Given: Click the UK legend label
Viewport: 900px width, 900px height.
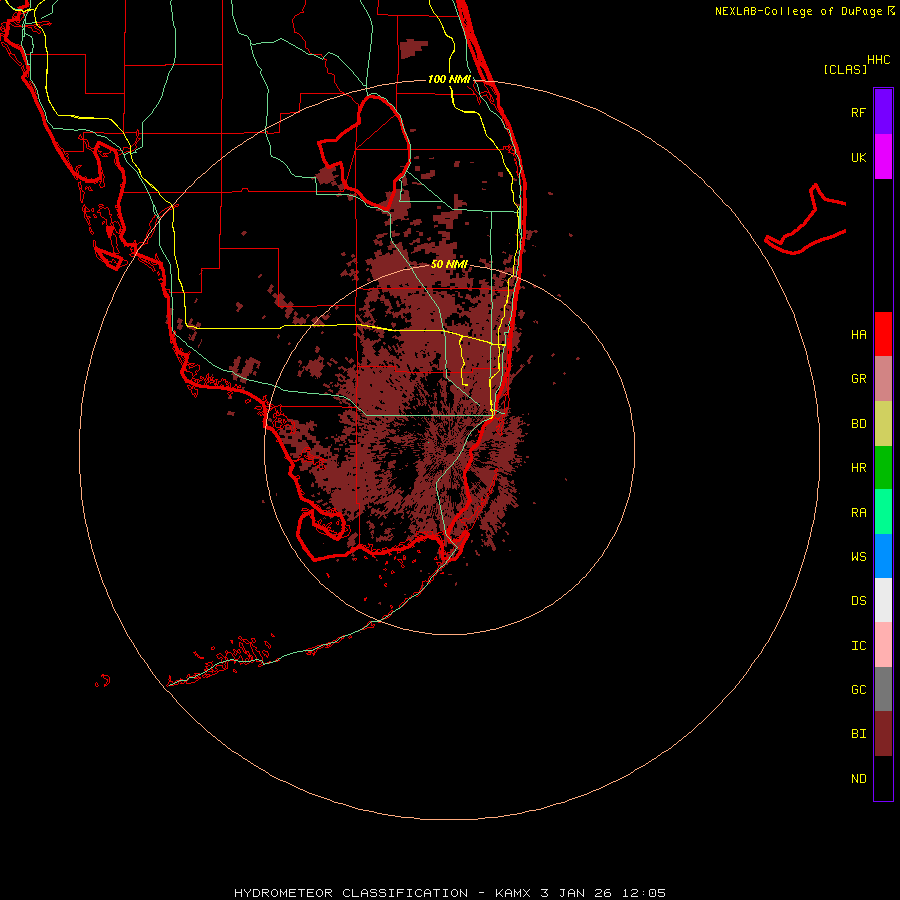Looking at the screenshot, I should pyautogui.click(x=858, y=157).
